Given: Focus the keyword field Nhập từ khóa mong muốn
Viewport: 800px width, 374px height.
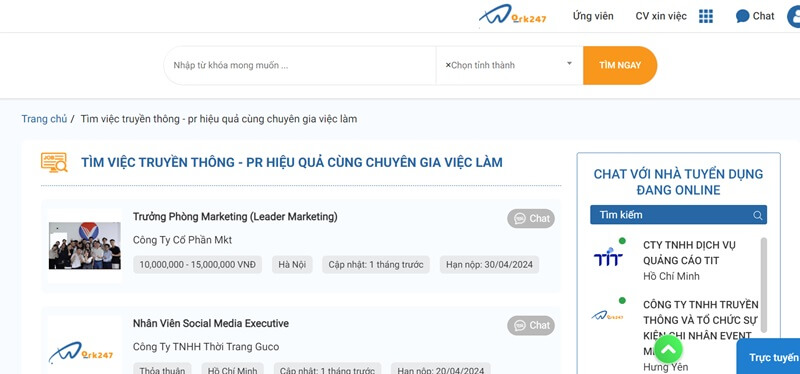Looking at the screenshot, I should 300,65.
